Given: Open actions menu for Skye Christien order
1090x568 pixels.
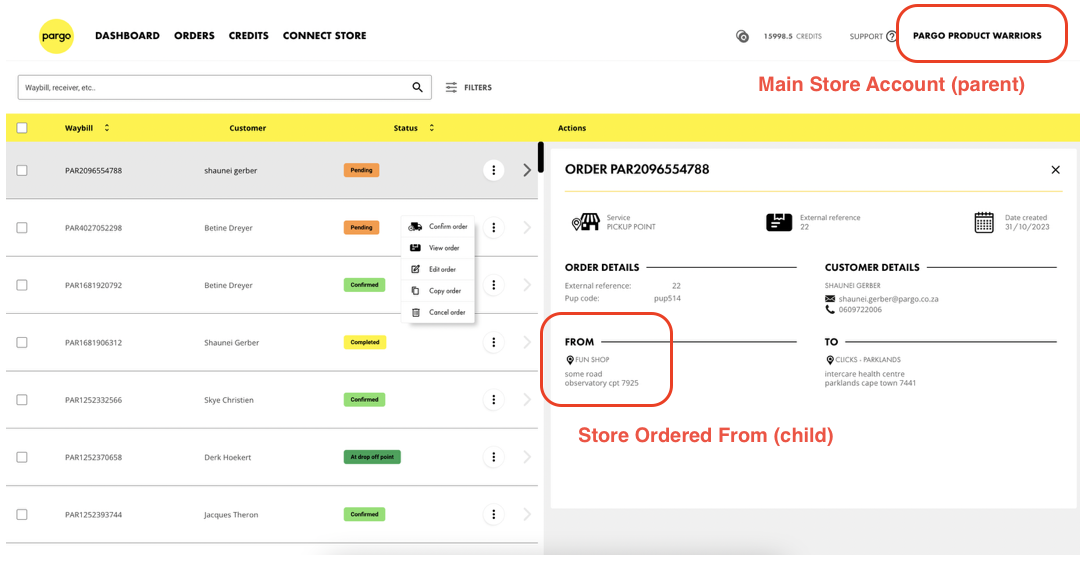Looking at the screenshot, I should click(x=494, y=400).
